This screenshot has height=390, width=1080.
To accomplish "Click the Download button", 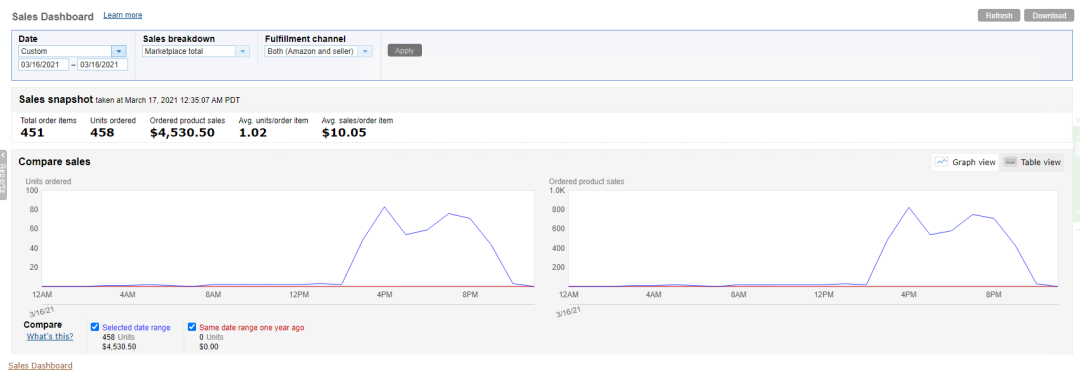I will tap(1049, 16).
